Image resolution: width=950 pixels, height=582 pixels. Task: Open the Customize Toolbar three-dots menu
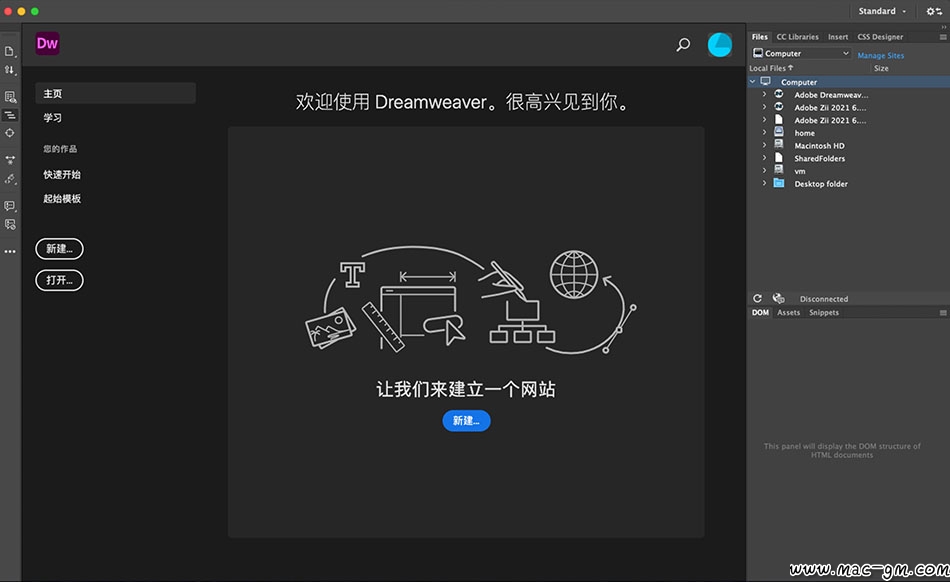click(x=10, y=251)
